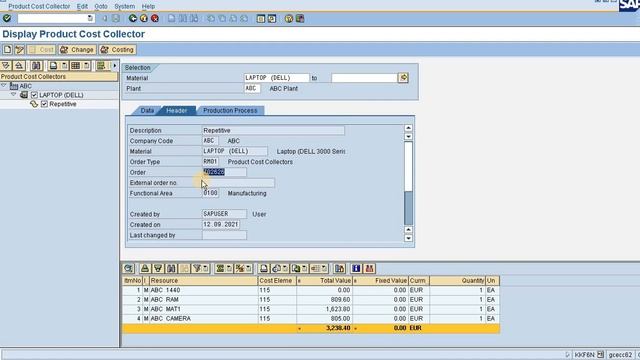This screenshot has height=360, width=640.
Task: Click the Print icon in the standard toolbar
Action: (172, 18)
